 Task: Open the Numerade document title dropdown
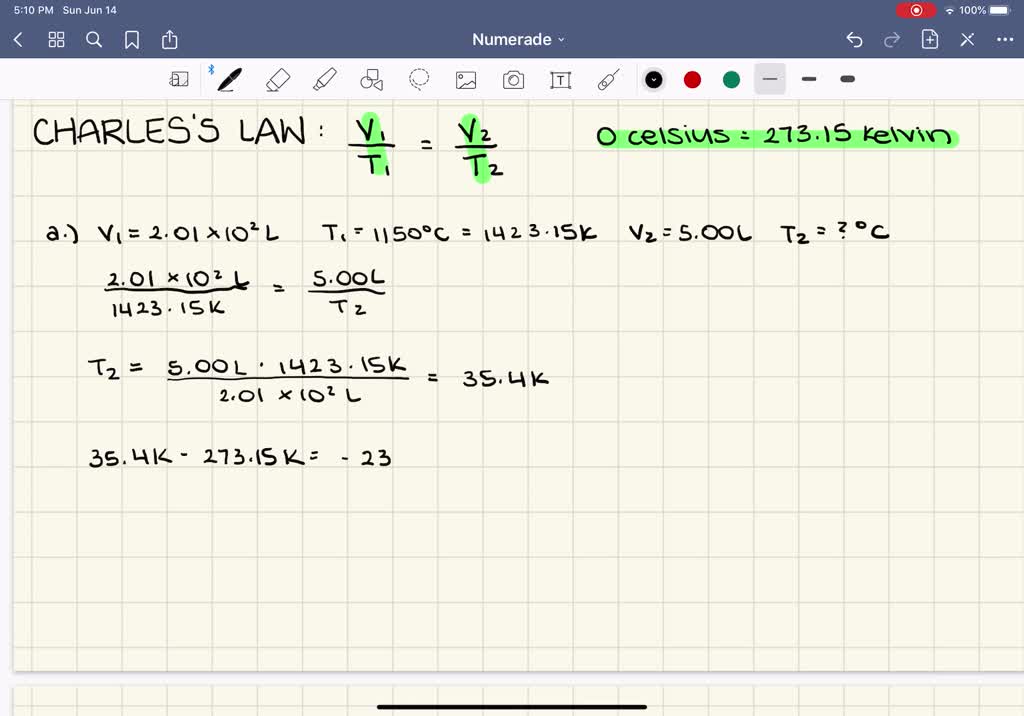(x=518, y=39)
